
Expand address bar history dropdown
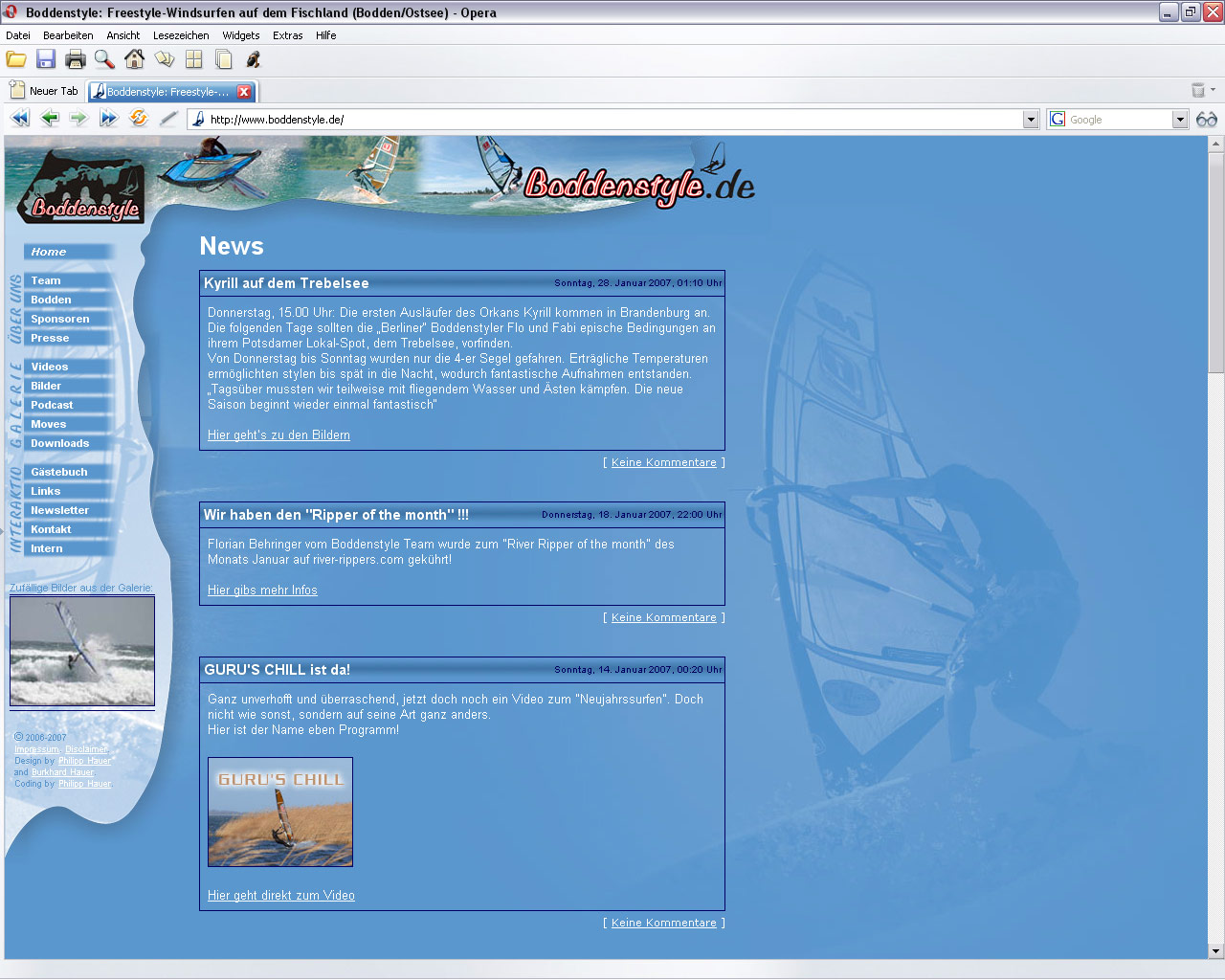pos(1031,120)
